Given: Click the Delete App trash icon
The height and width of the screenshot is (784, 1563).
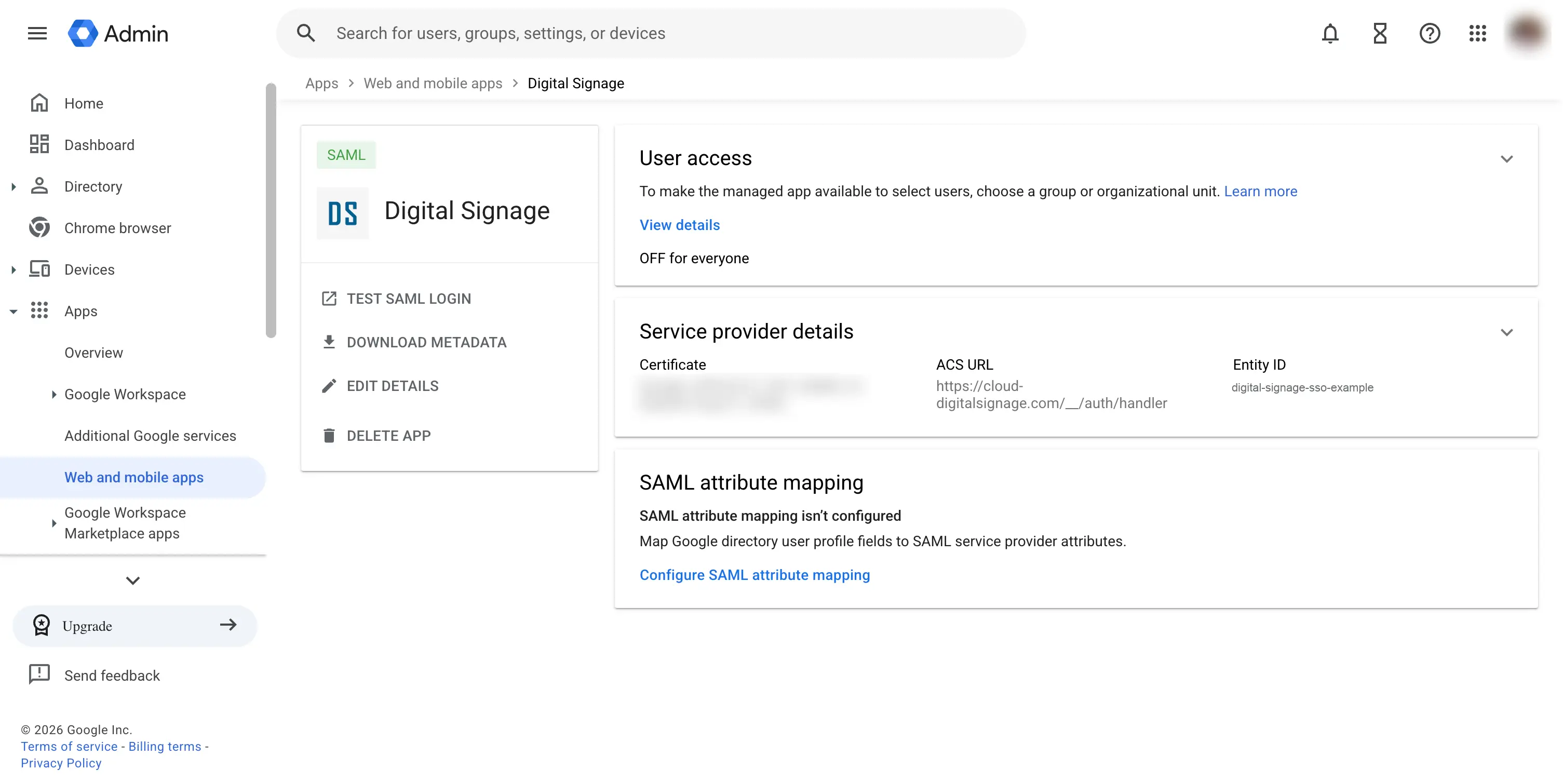Looking at the screenshot, I should click(x=329, y=436).
